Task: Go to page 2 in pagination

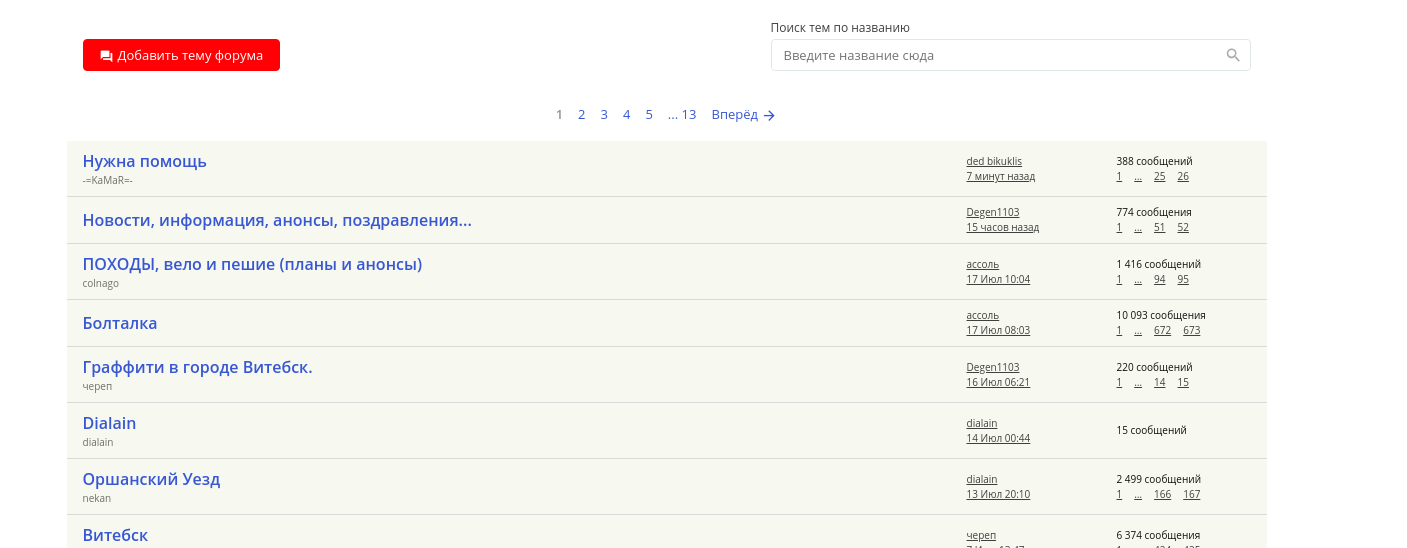Action: (581, 114)
